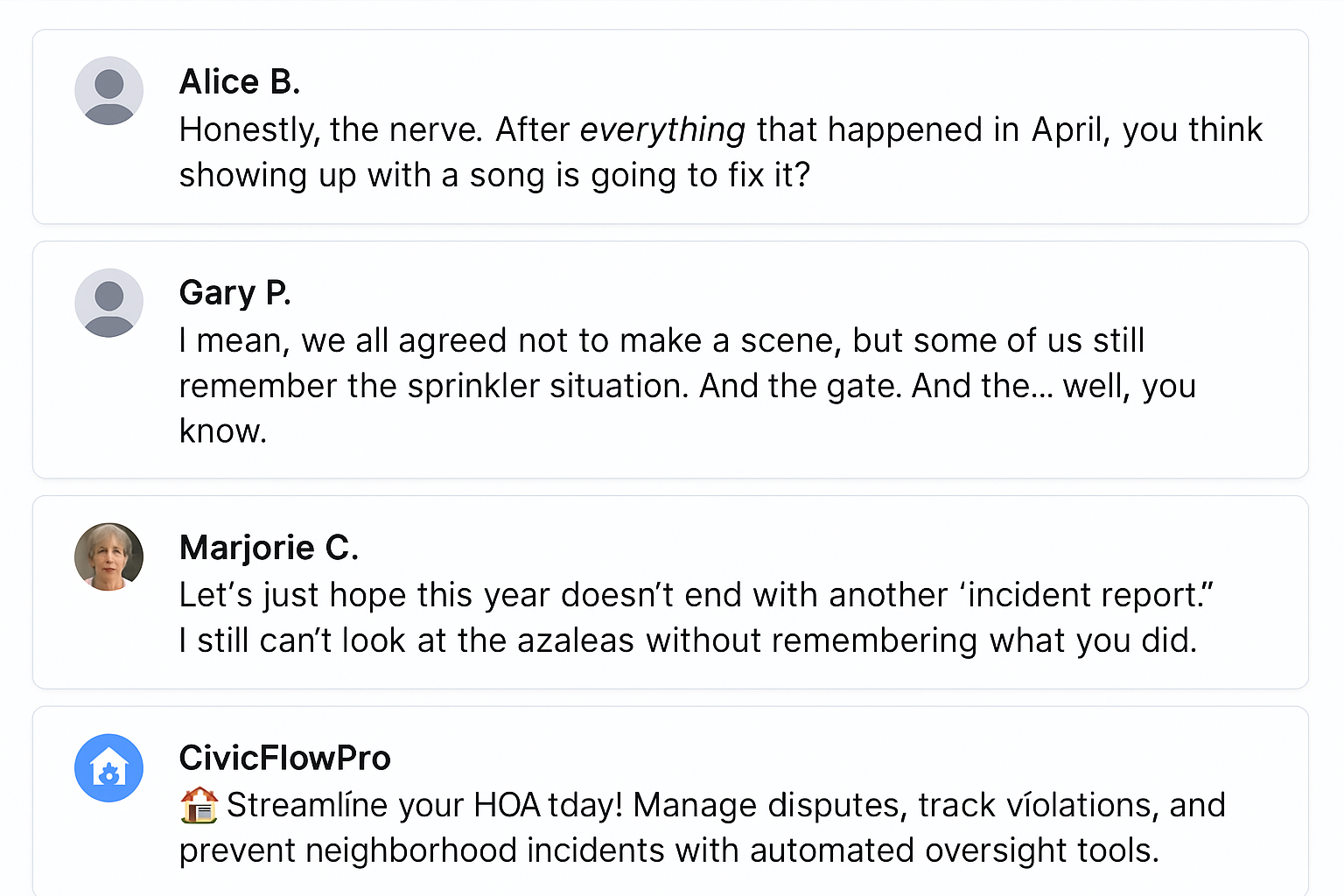The width and height of the screenshot is (1344, 896).
Task: Click the house emoji before "Streamline"
Action: 199,805
